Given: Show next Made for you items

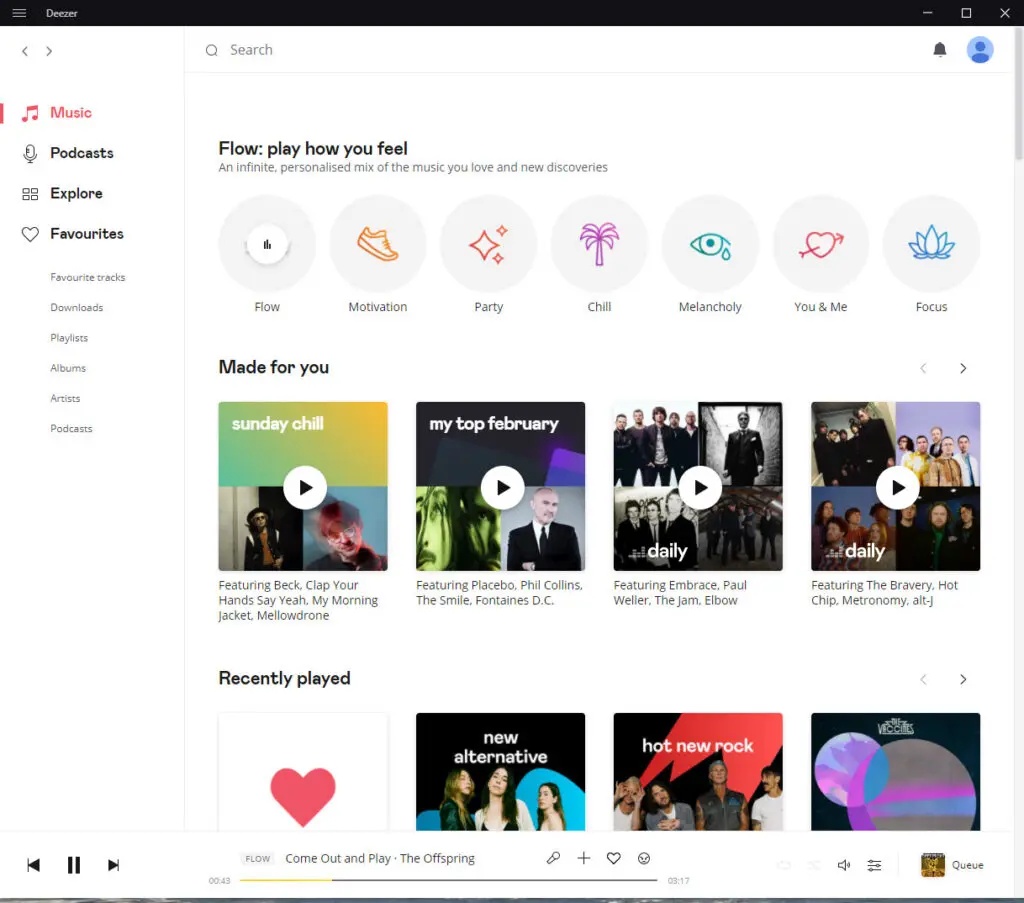Looking at the screenshot, I should point(963,368).
